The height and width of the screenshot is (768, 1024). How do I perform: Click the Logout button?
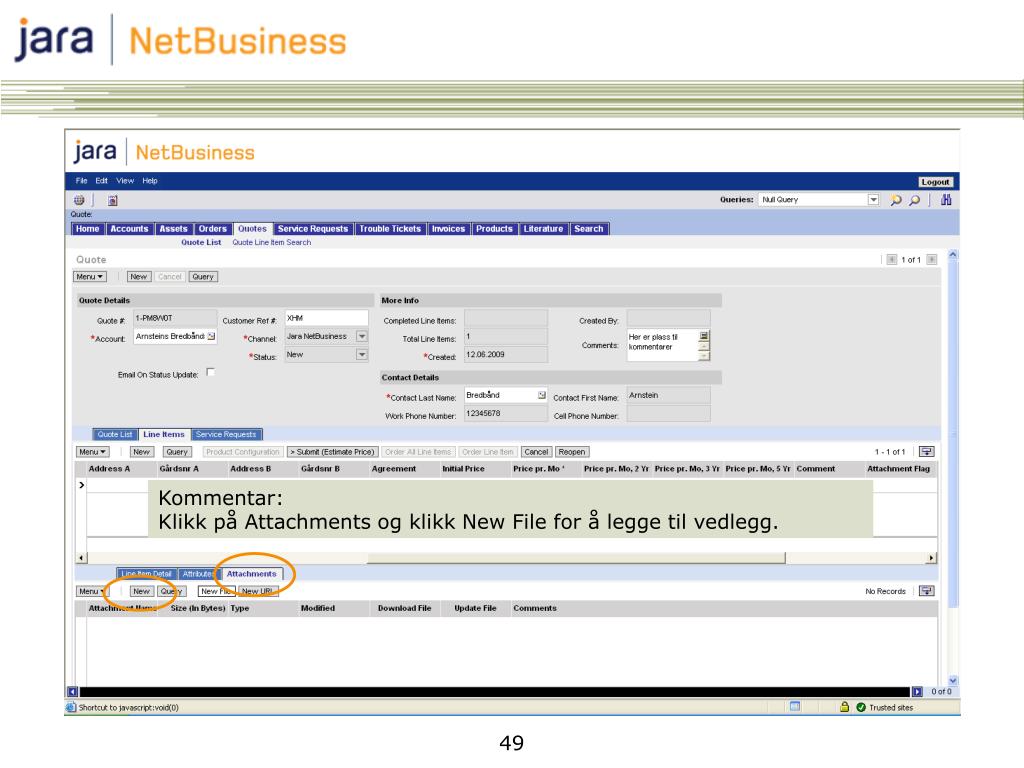(x=935, y=182)
